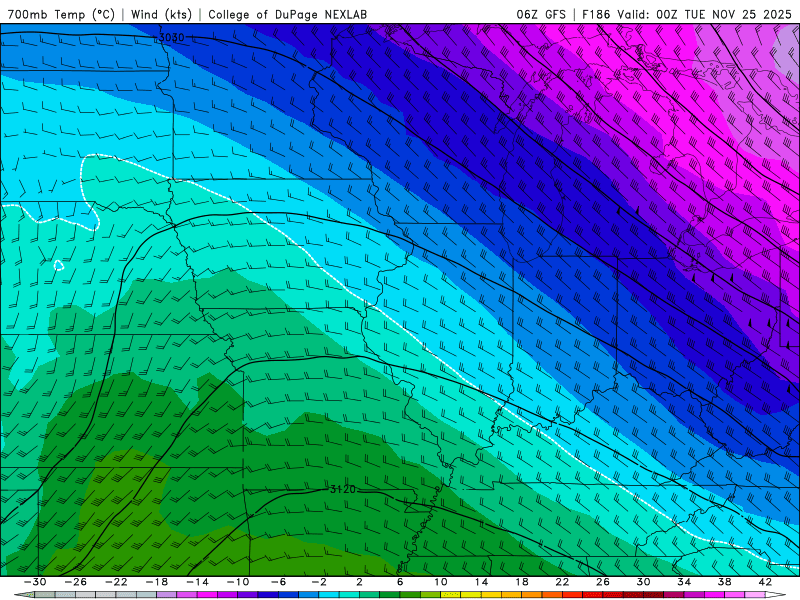Click the -2 color scale label
This screenshot has width=800, height=600.
pyautogui.click(x=319, y=582)
